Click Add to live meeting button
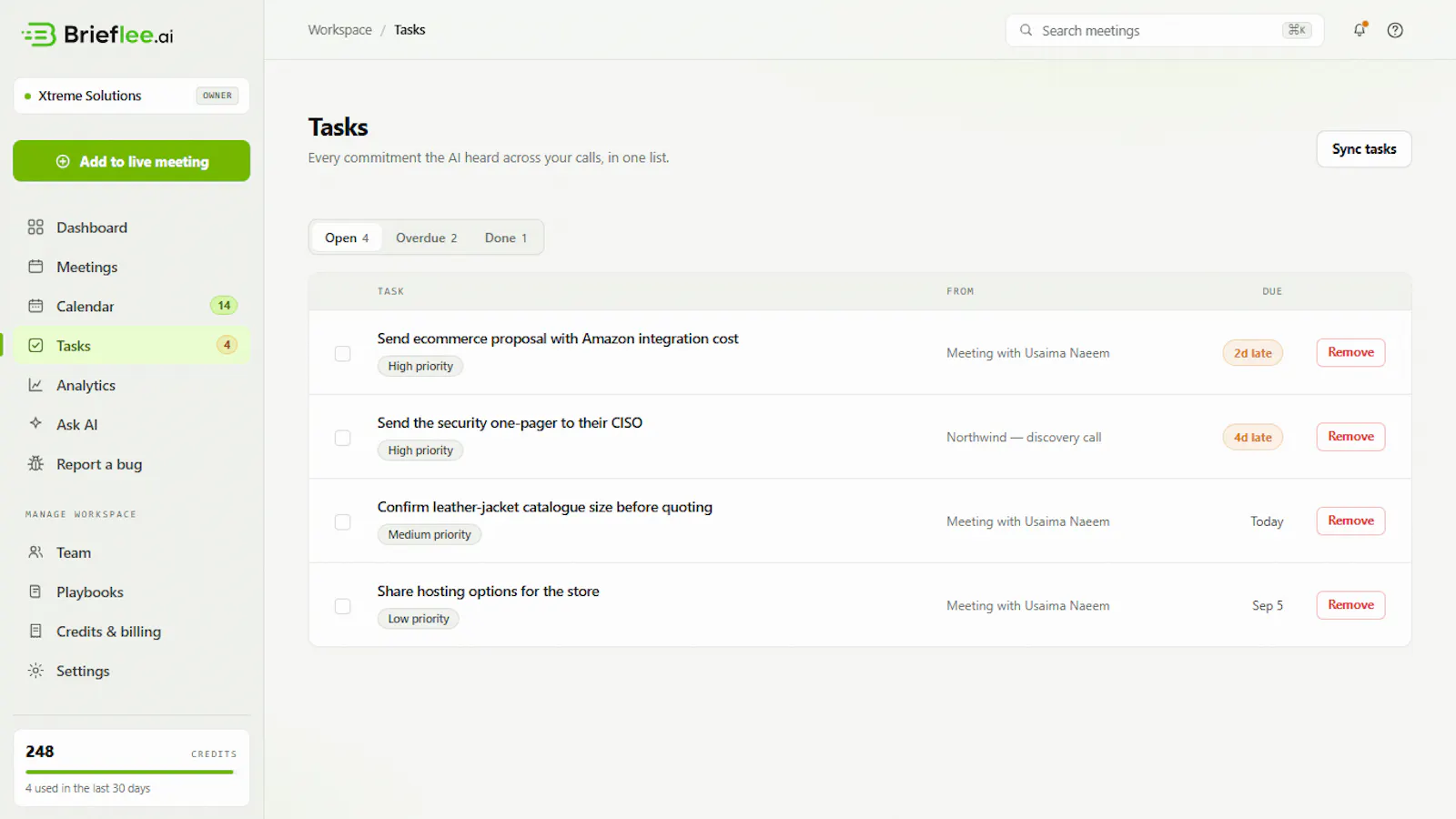Screen dimensions: 1456x819 point(131,161)
